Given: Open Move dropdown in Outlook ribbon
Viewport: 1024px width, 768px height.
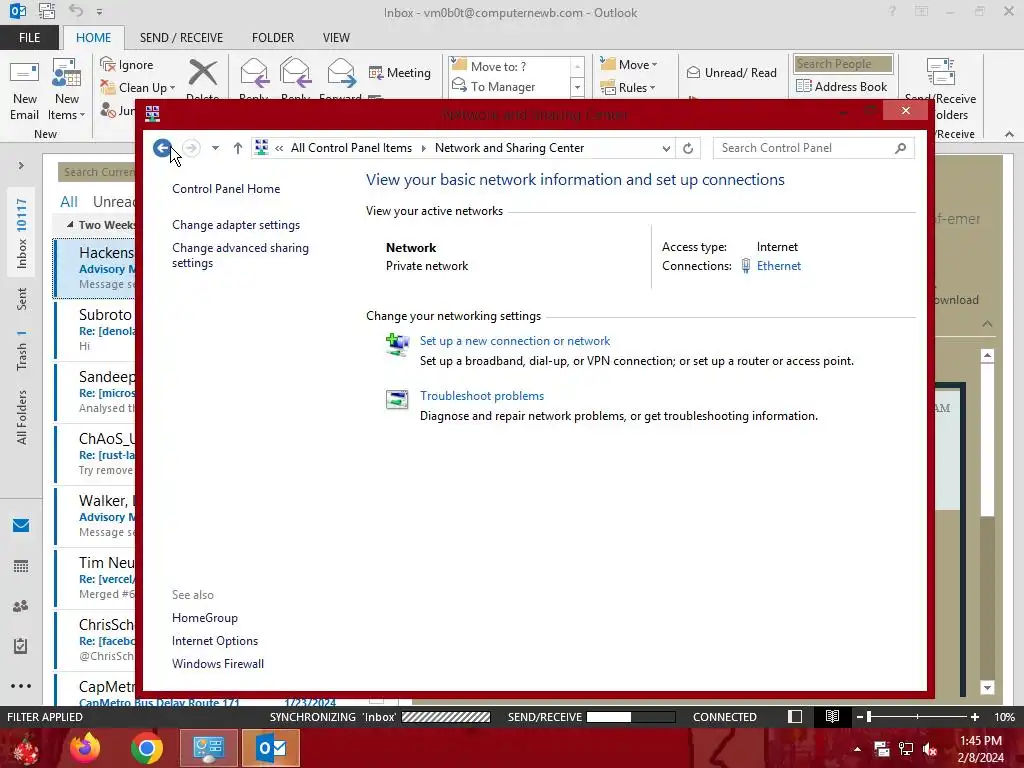Looking at the screenshot, I should click(x=628, y=65).
